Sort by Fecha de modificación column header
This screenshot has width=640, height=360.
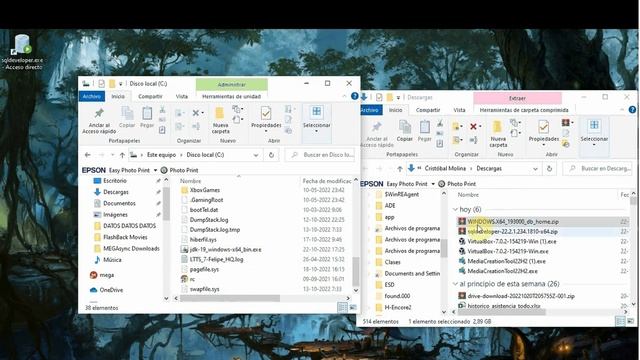(x=327, y=181)
